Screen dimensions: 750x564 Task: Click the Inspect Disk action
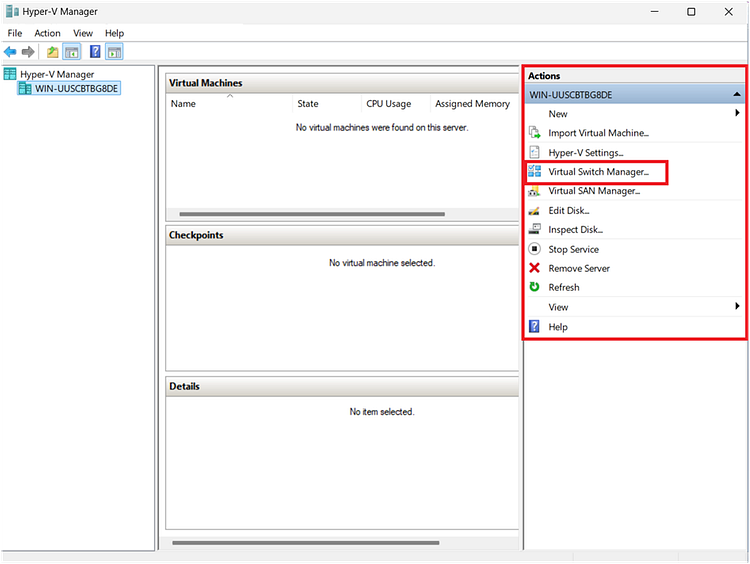[x=575, y=230]
